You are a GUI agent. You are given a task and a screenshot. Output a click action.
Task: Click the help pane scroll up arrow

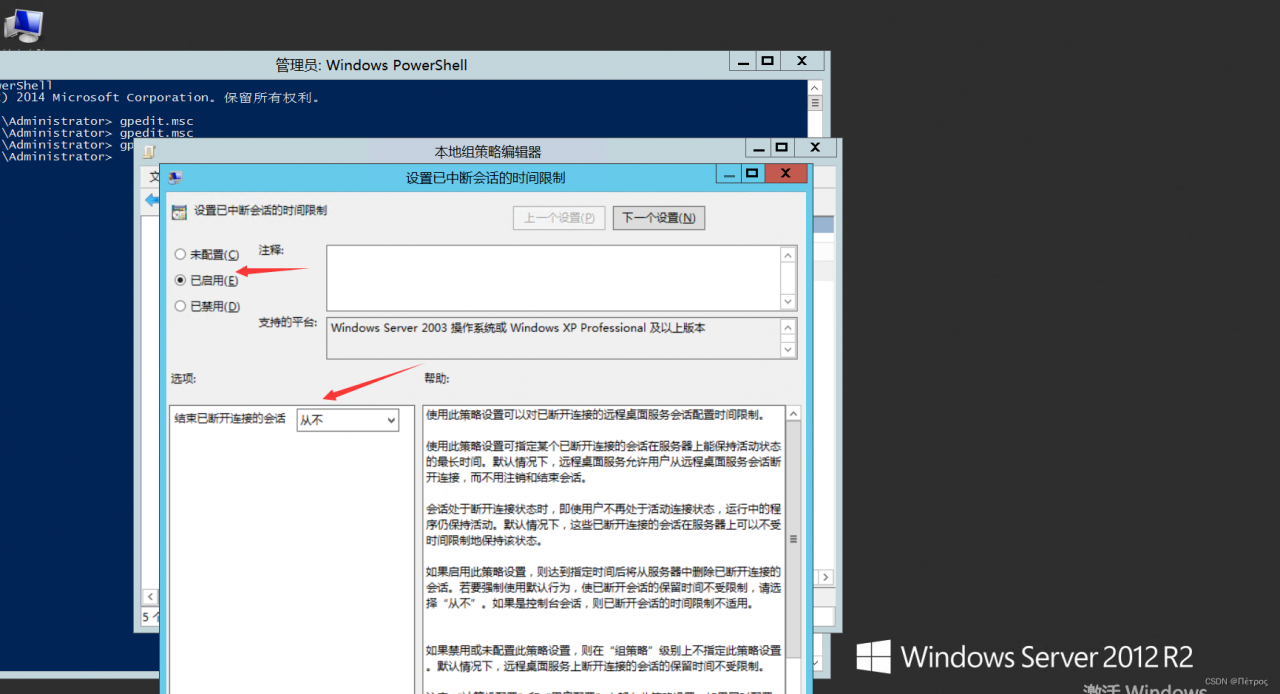[x=793, y=414]
